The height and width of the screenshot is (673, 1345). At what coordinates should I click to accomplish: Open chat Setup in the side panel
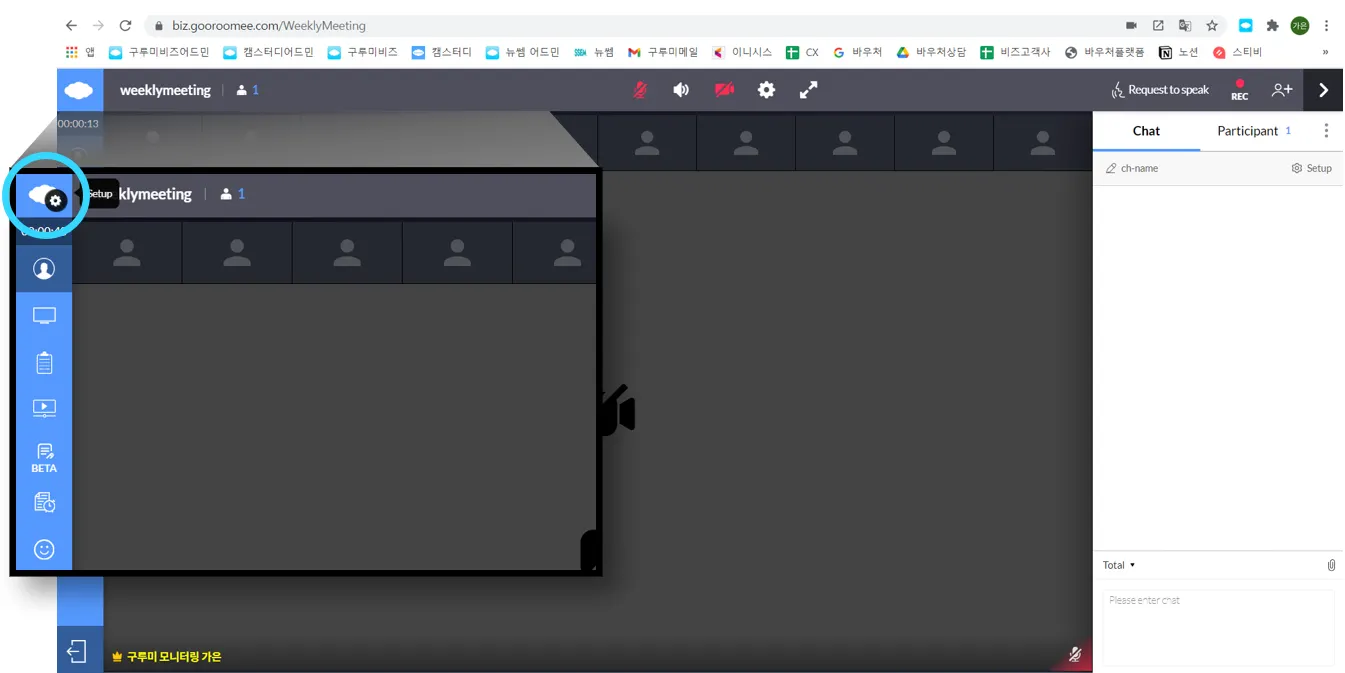click(x=1312, y=168)
